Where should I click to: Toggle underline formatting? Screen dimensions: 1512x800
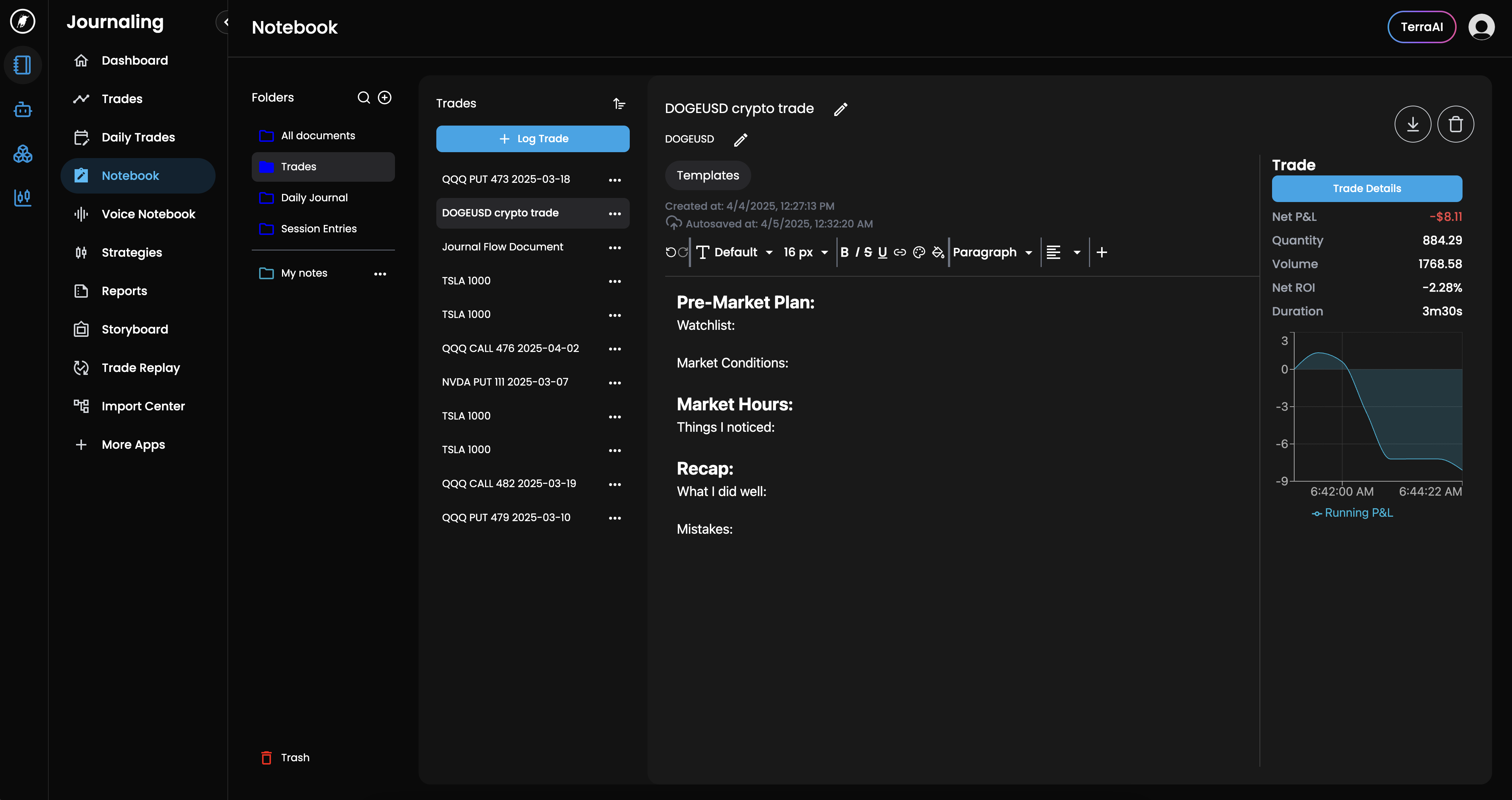tap(882, 253)
